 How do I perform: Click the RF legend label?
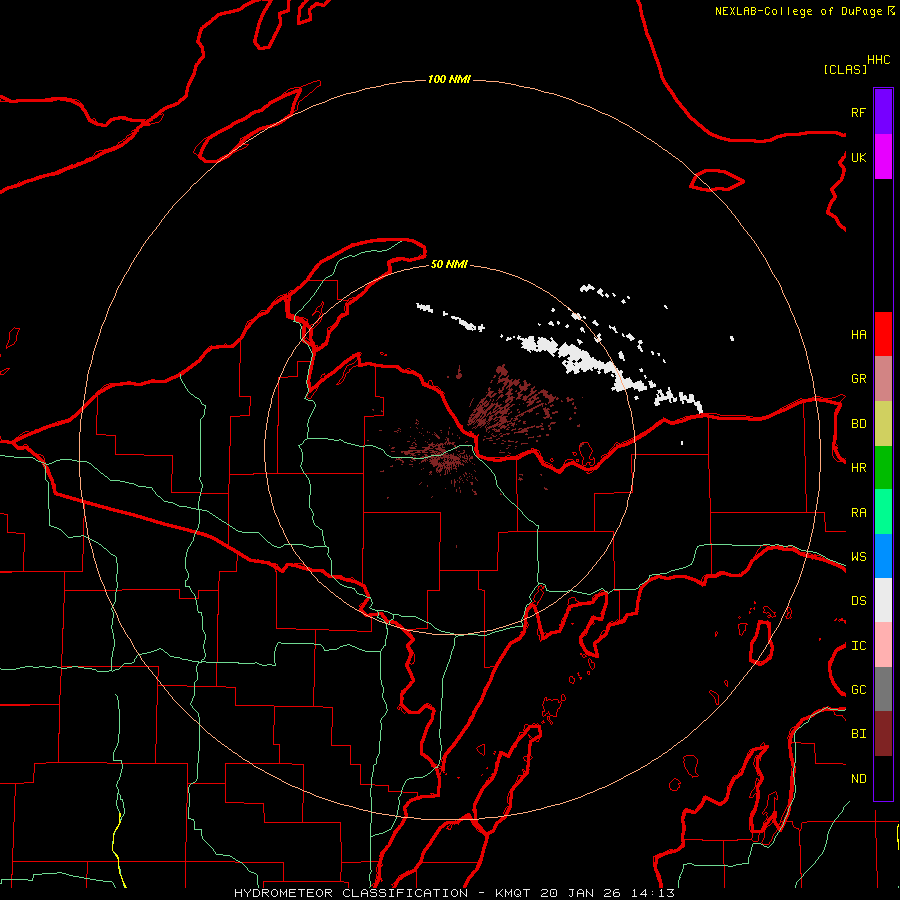click(x=858, y=112)
